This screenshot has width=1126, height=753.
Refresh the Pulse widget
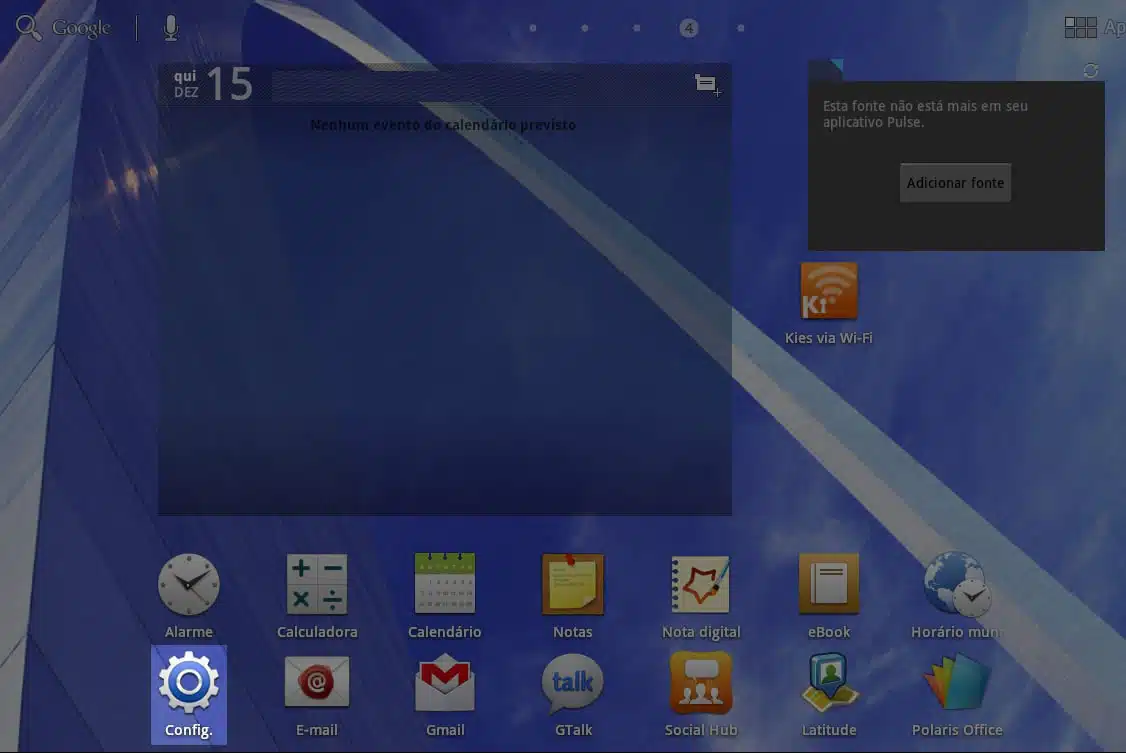(1091, 70)
